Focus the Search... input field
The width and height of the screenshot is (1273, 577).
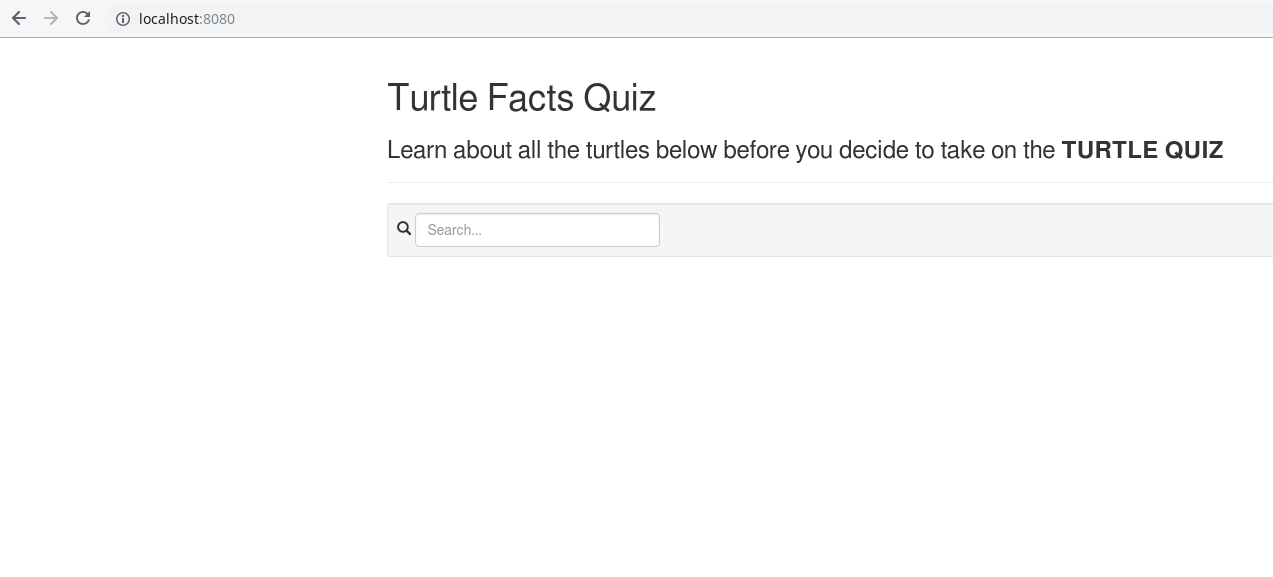tap(537, 230)
